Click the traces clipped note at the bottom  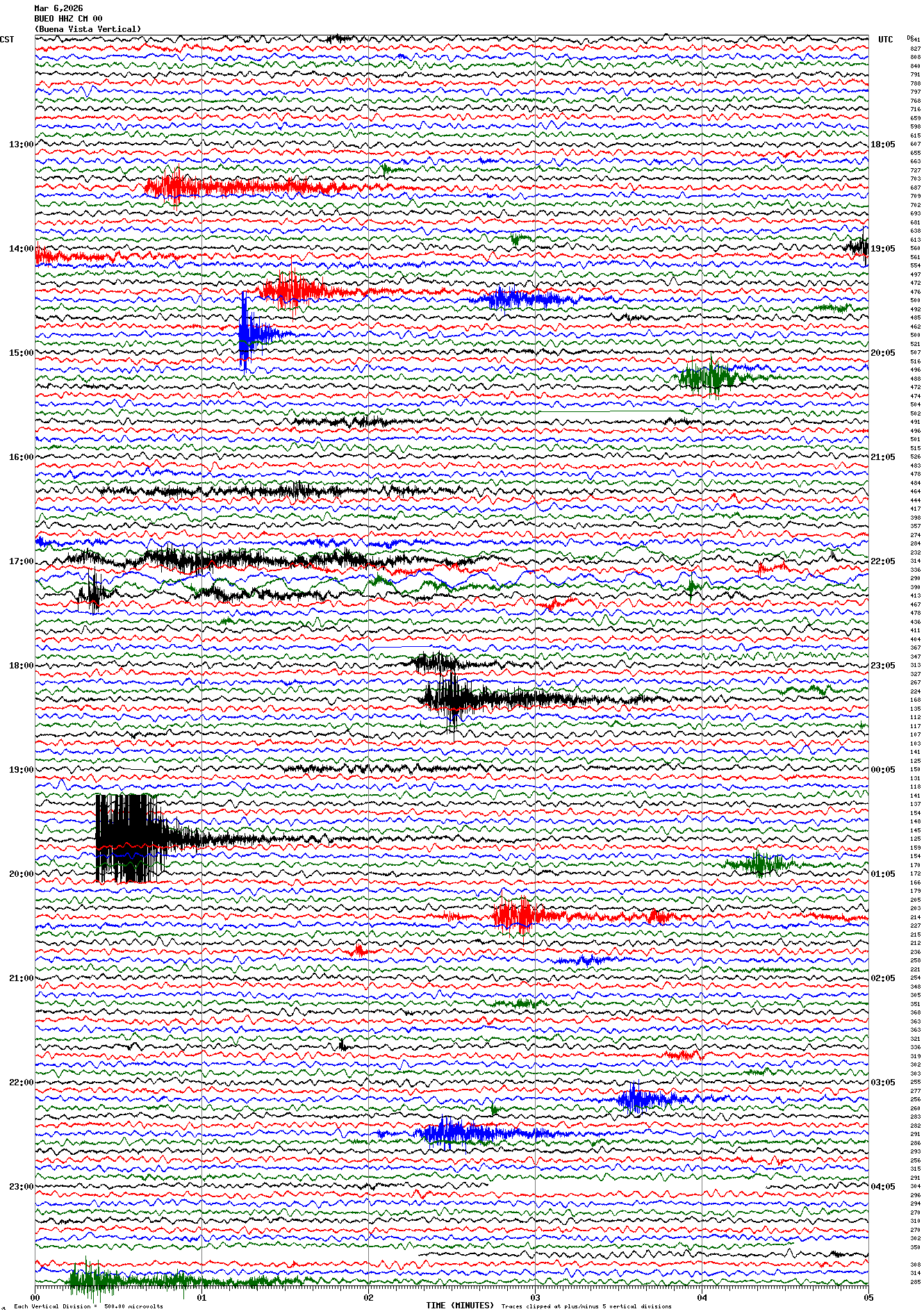586,1306
